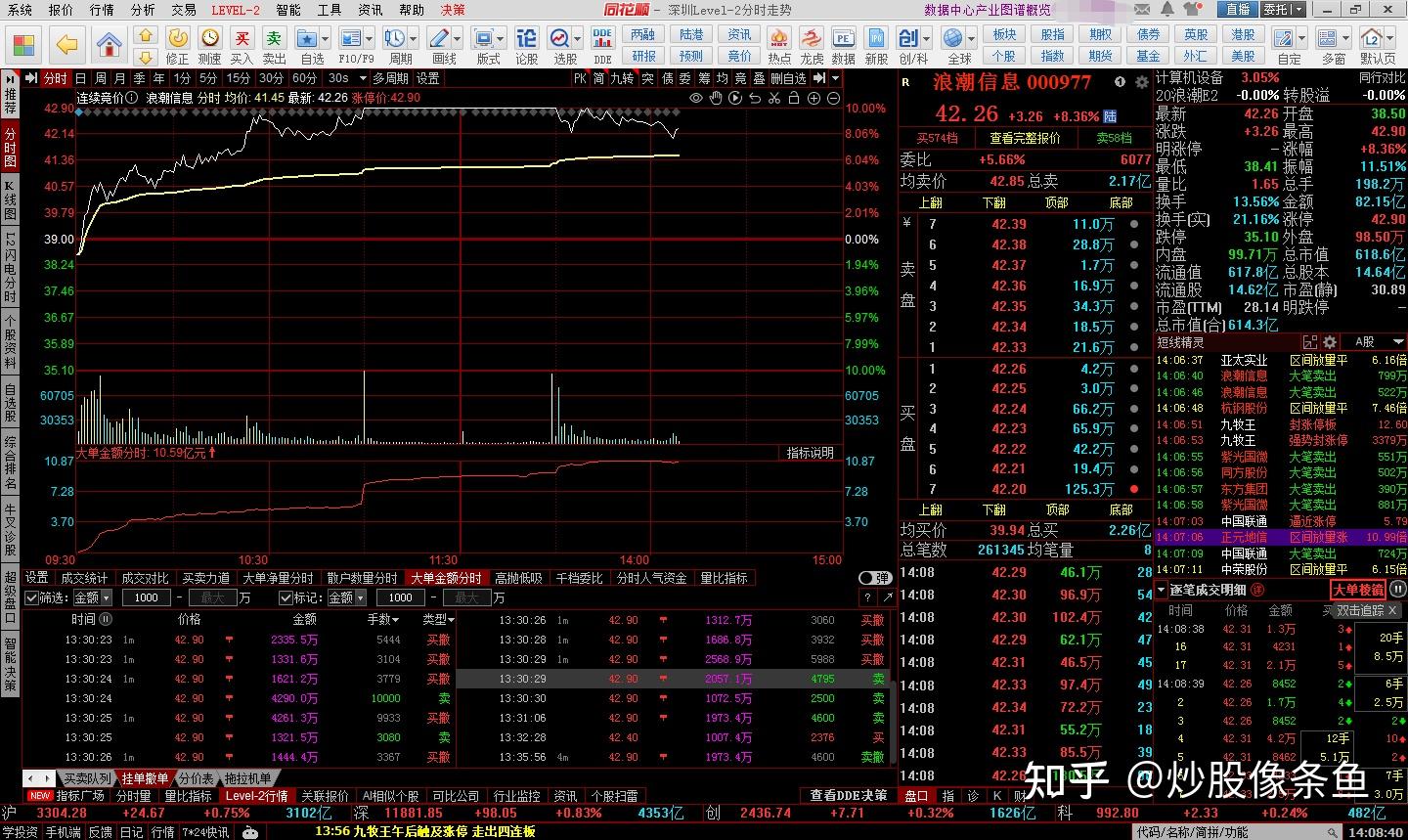The width and height of the screenshot is (1408, 840).
Task: Open the F10/F9 info icon
Action: coord(351,37)
